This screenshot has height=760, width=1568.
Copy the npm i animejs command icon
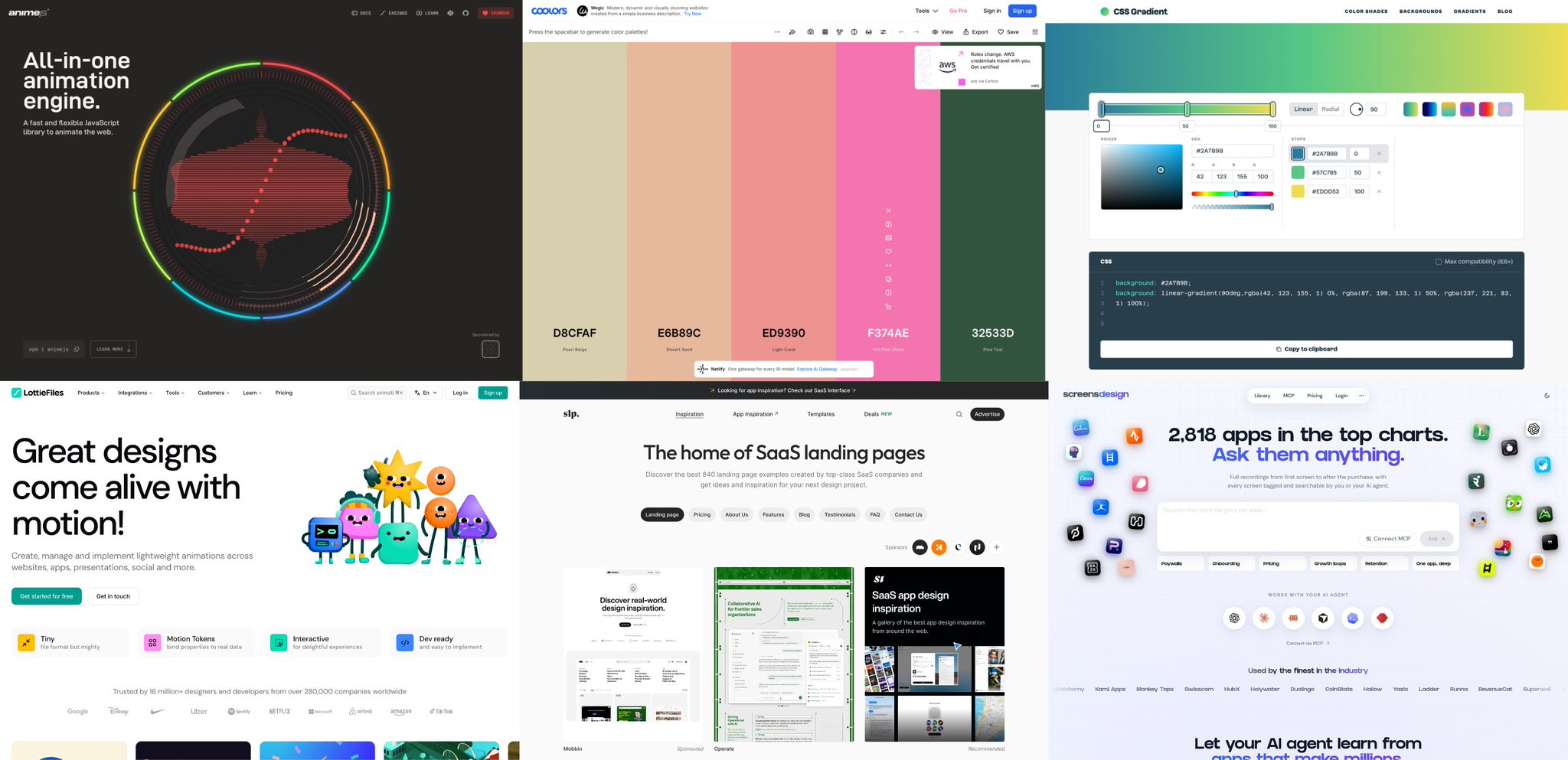pyautogui.click(x=77, y=349)
